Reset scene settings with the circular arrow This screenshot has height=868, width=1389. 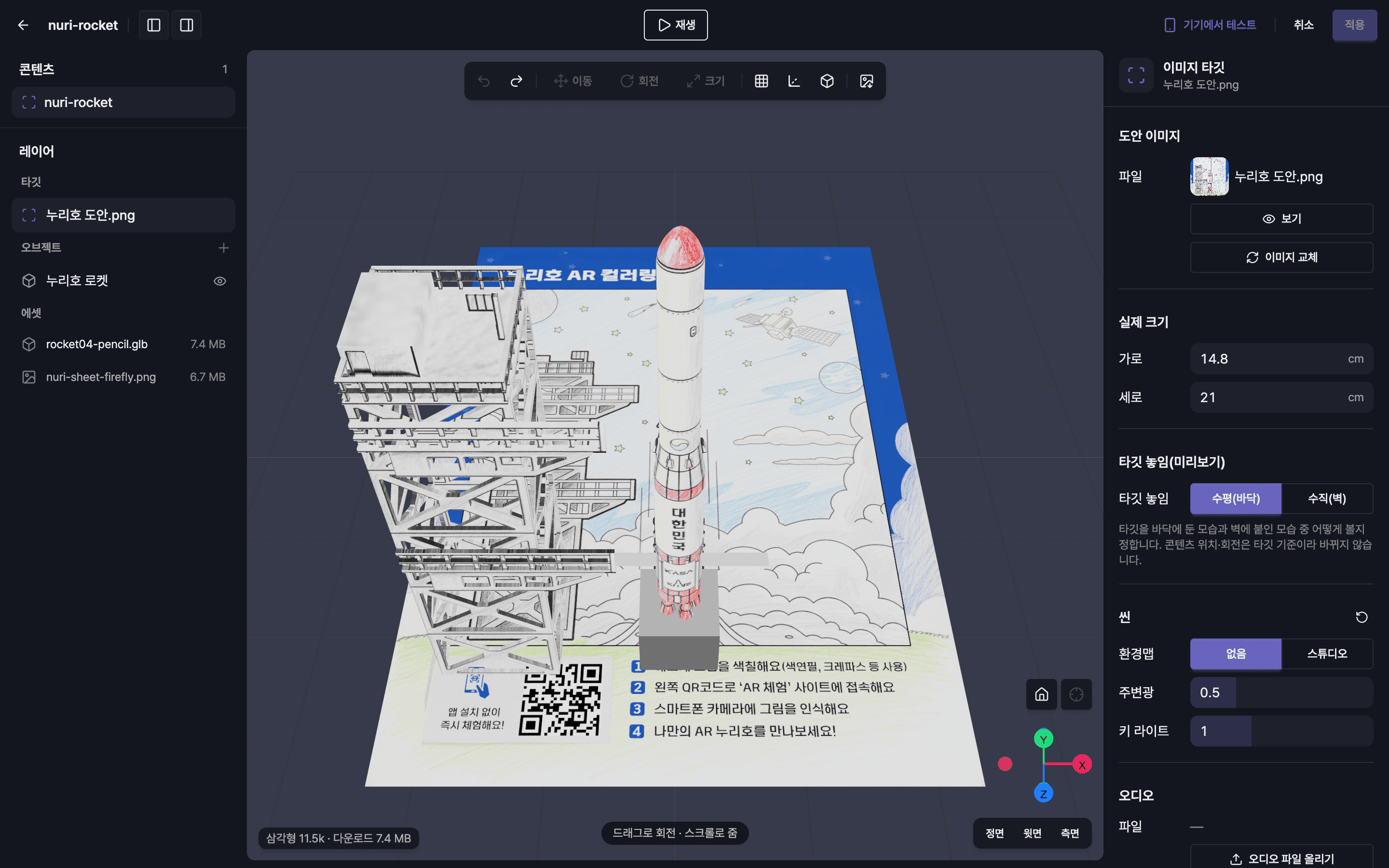click(1362, 617)
